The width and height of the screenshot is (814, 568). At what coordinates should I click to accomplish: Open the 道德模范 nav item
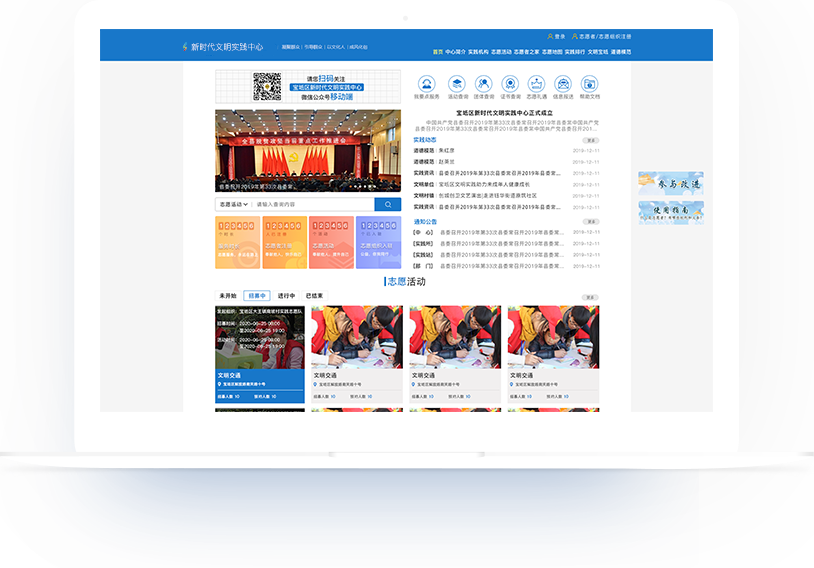tap(621, 52)
